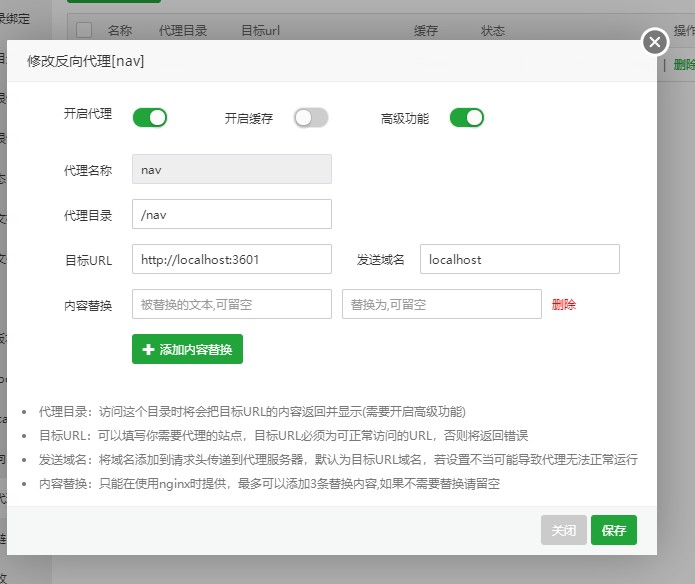Close the dialog with the X icon
The width and height of the screenshot is (695, 584).
click(x=655, y=42)
